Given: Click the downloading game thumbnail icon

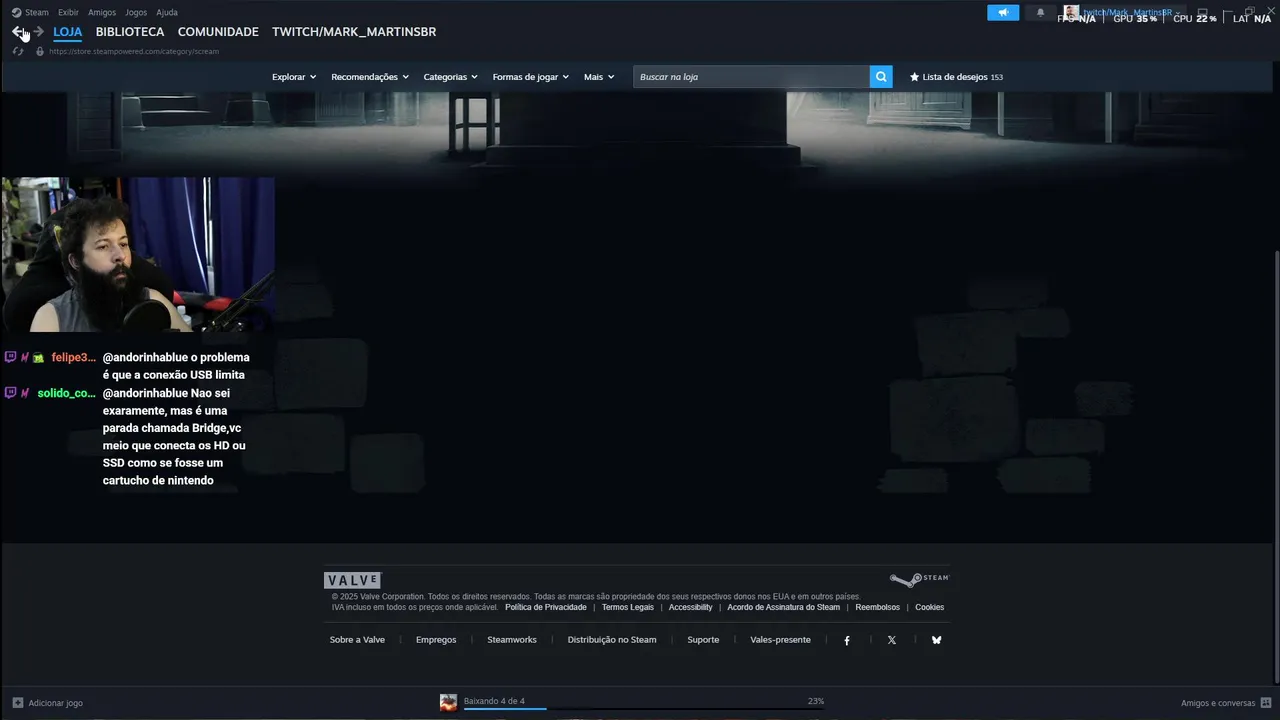Looking at the screenshot, I should pyautogui.click(x=448, y=702).
